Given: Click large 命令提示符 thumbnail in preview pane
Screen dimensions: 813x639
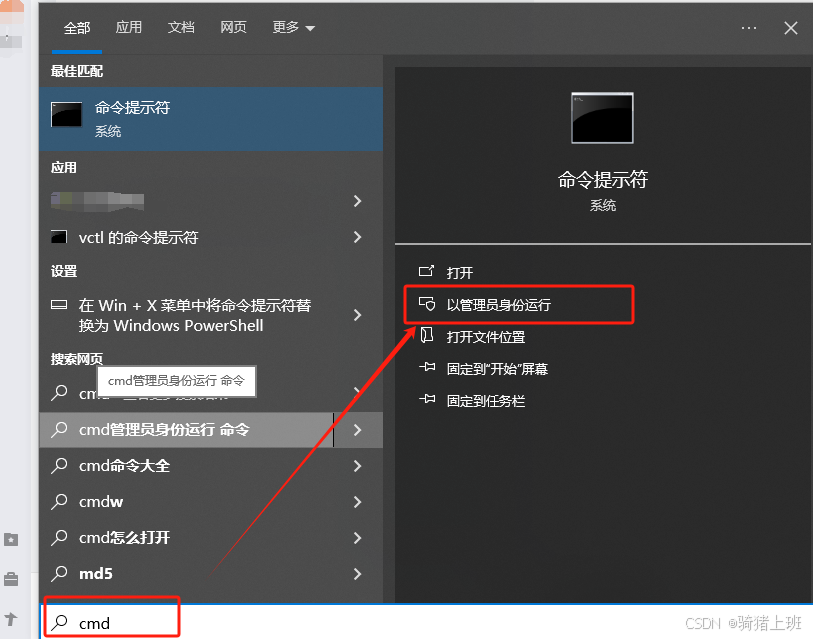Looking at the screenshot, I should coord(602,118).
